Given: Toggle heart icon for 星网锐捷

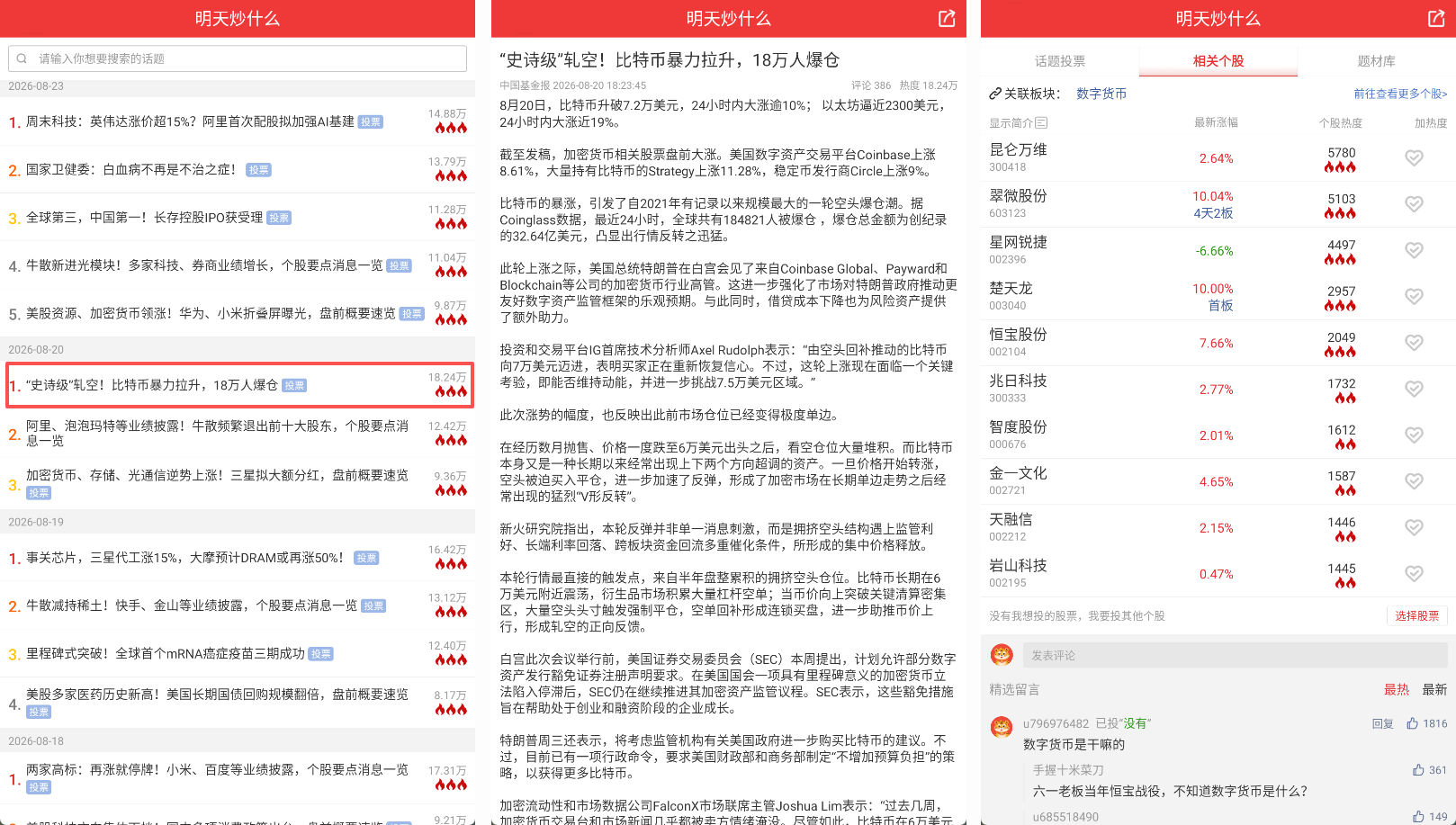Looking at the screenshot, I should [1414, 250].
